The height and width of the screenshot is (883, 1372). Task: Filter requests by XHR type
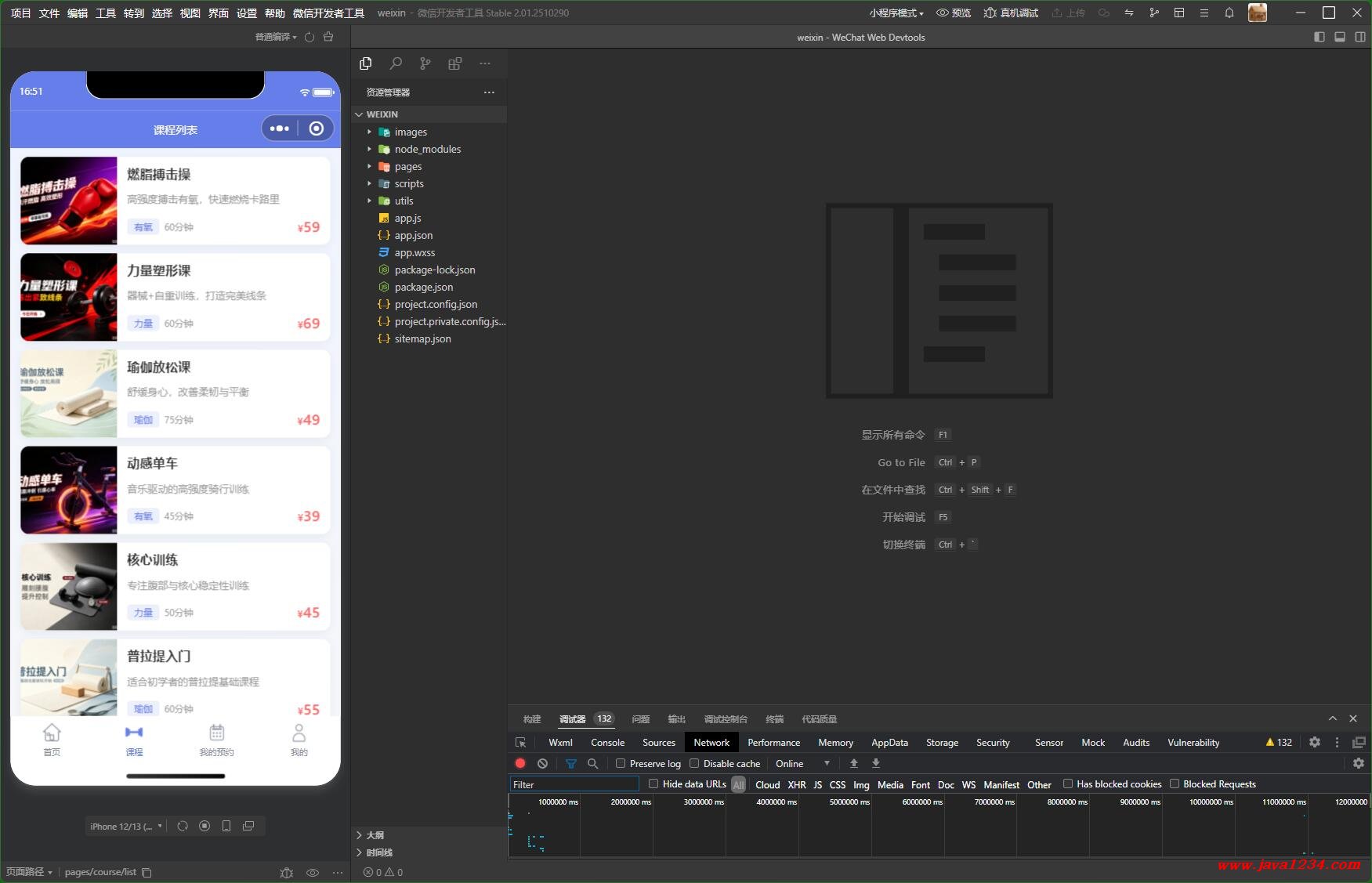pos(797,784)
